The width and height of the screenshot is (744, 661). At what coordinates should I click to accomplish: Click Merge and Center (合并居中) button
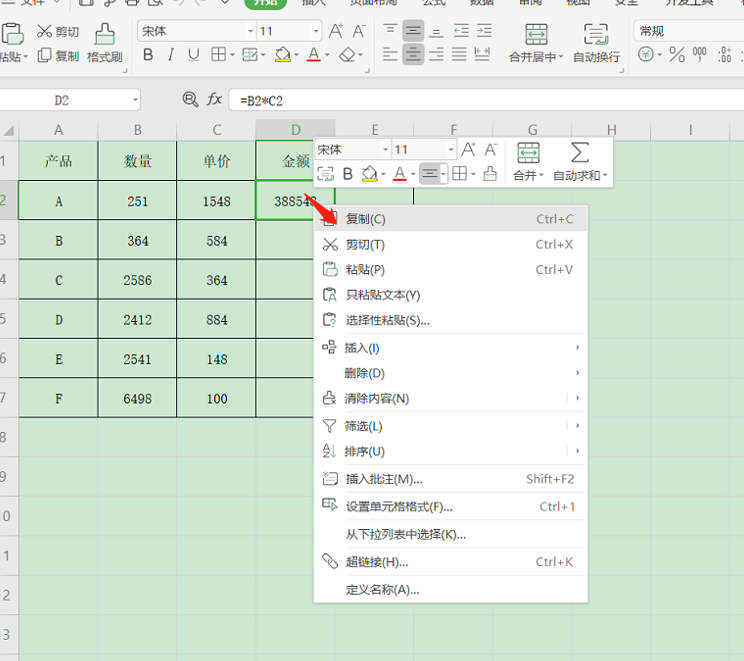536,44
